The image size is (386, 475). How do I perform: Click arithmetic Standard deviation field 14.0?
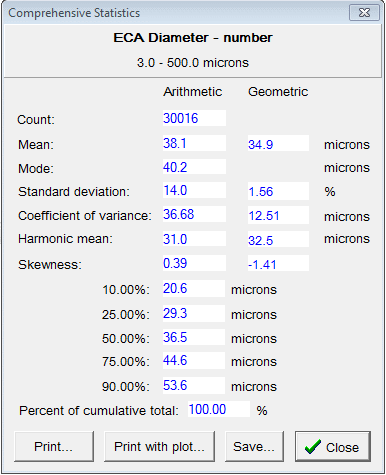(194, 190)
